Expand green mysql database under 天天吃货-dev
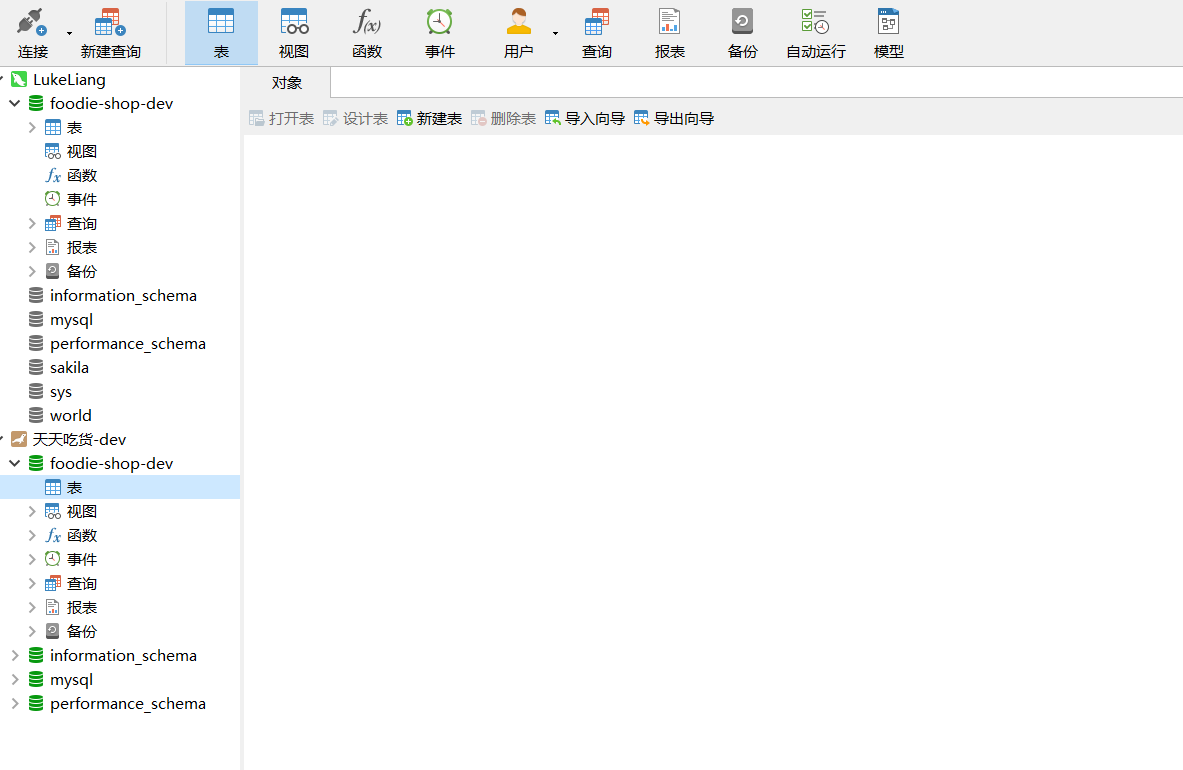 point(14,680)
